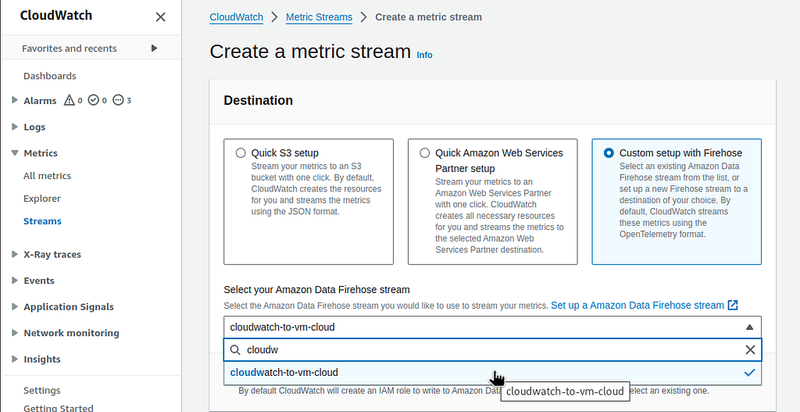
Task: Click the Destination section heading
Action: pos(258,100)
